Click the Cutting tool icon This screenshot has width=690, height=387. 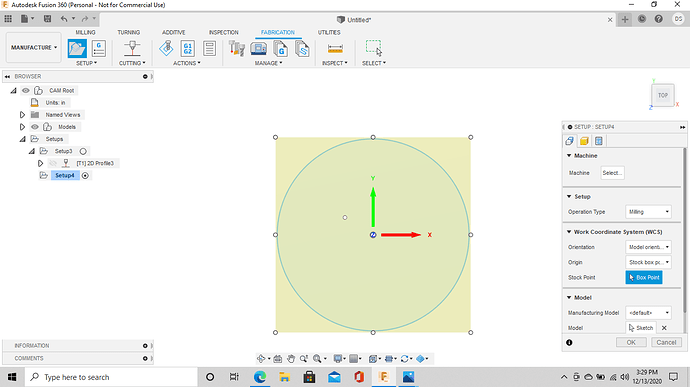click(132, 48)
